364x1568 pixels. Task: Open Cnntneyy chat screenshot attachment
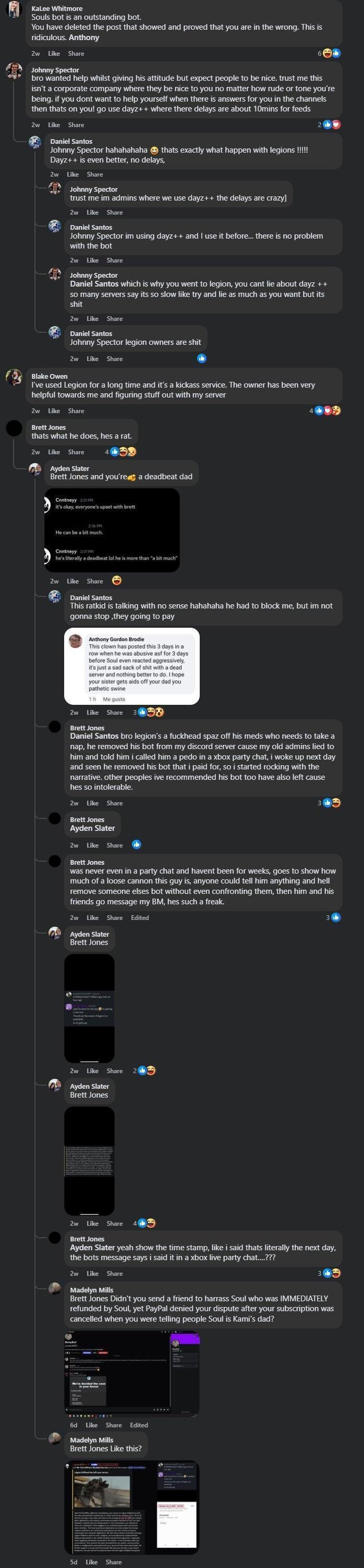tap(112, 530)
